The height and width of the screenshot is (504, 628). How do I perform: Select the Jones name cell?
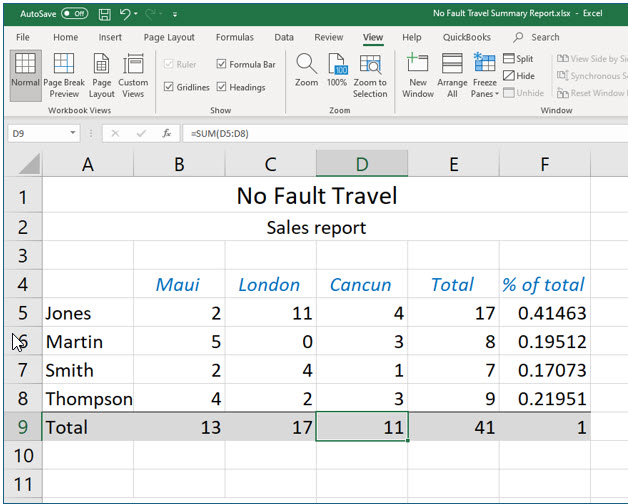(88, 312)
